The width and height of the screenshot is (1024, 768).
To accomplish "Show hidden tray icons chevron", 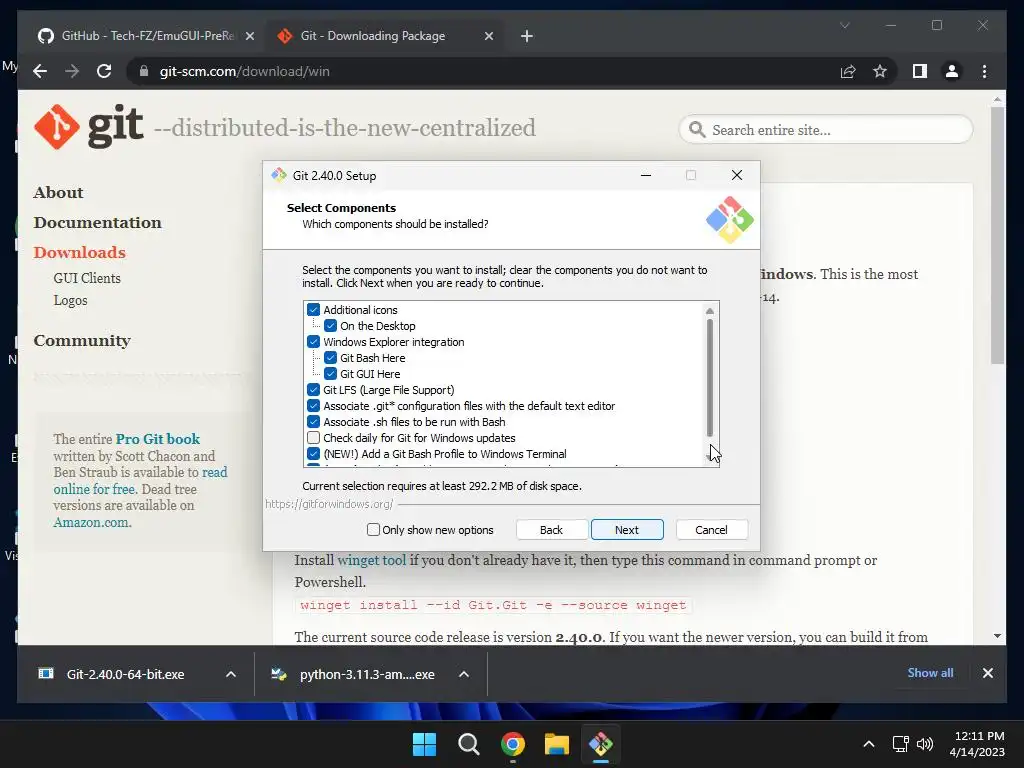I will pyautogui.click(x=869, y=744).
